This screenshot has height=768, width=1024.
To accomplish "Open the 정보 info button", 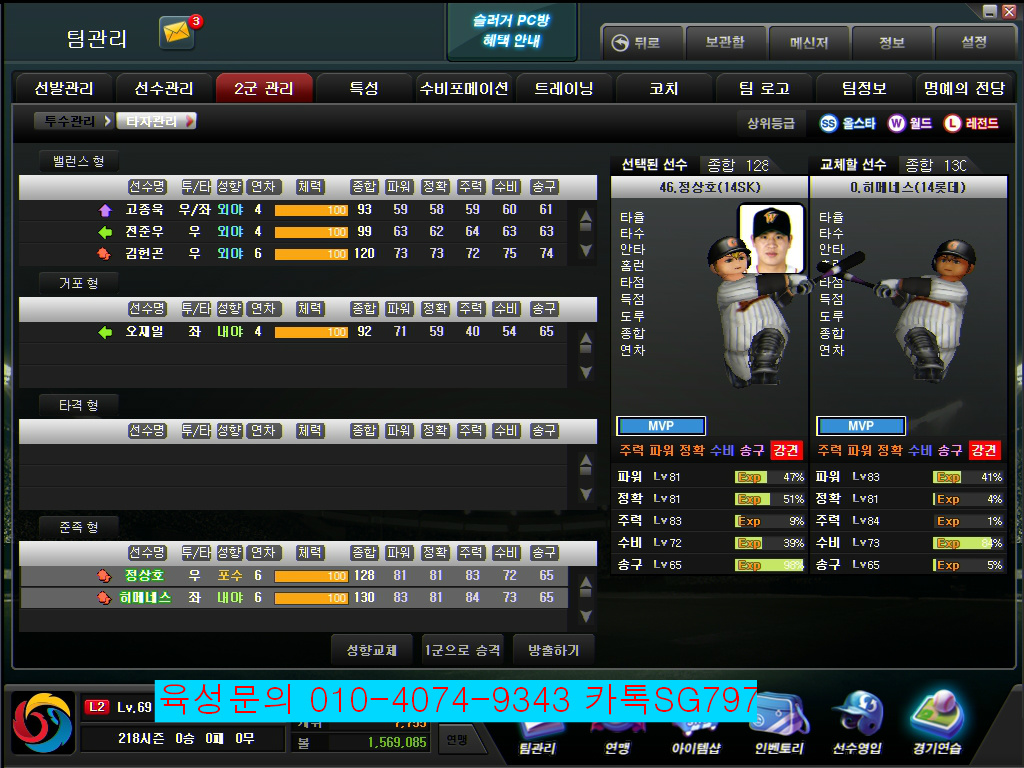I will click(891, 43).
